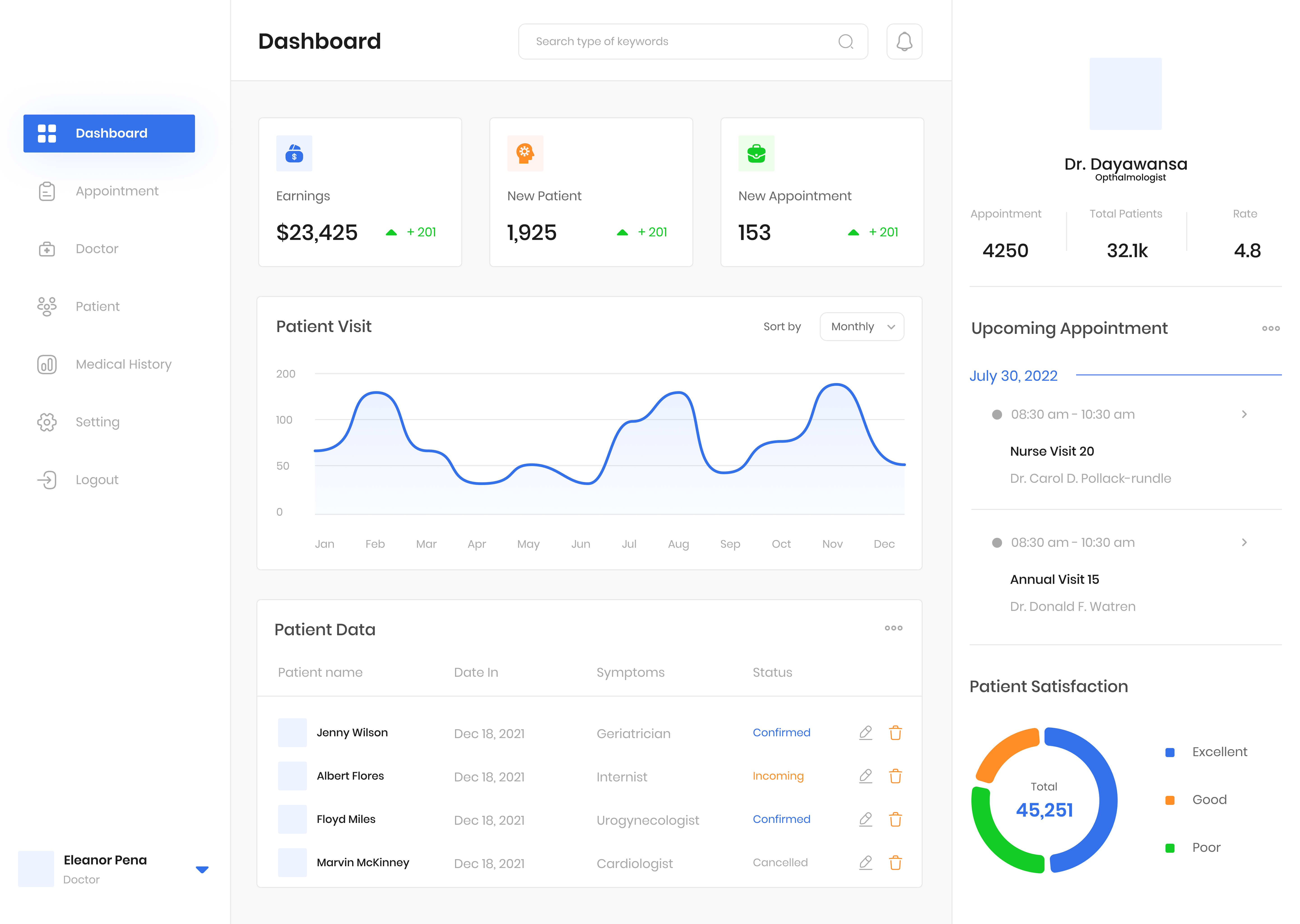Open the Monthly sort dropdown
1300x924 pixels.
point(861,327)
